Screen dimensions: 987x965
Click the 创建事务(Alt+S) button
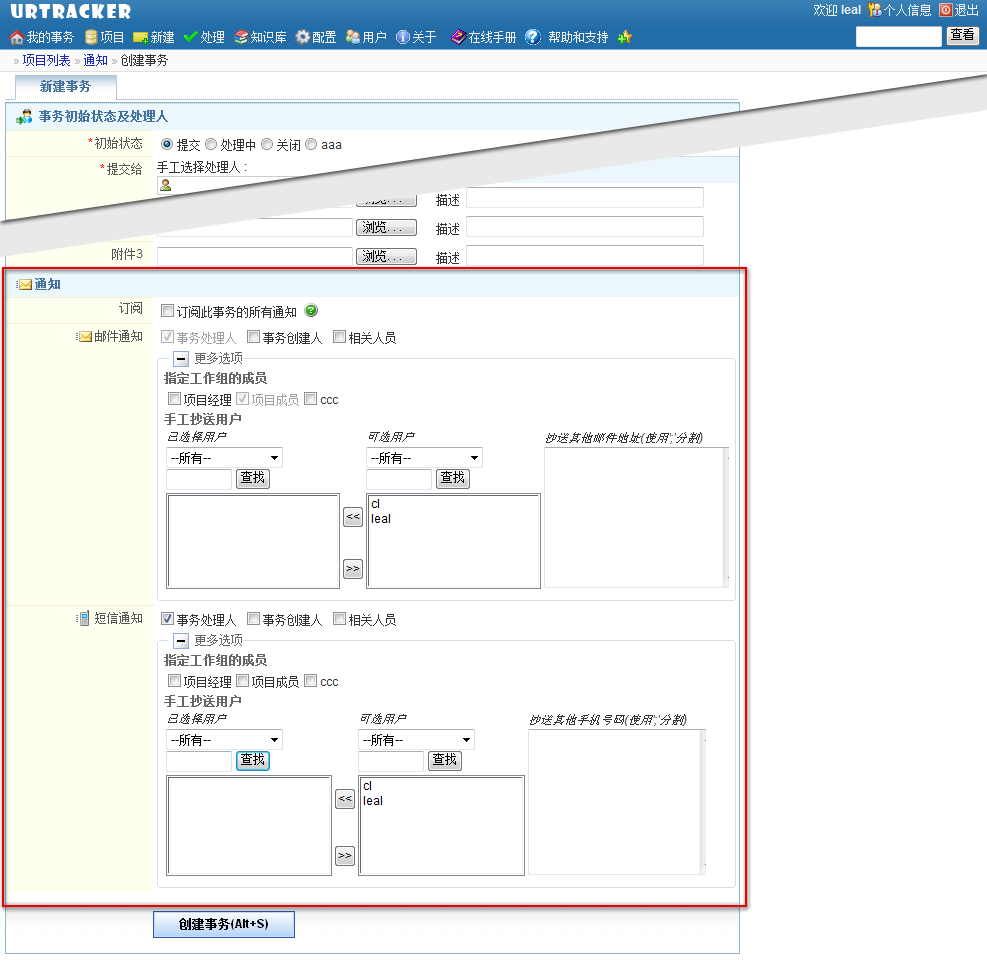coord(224,924)
